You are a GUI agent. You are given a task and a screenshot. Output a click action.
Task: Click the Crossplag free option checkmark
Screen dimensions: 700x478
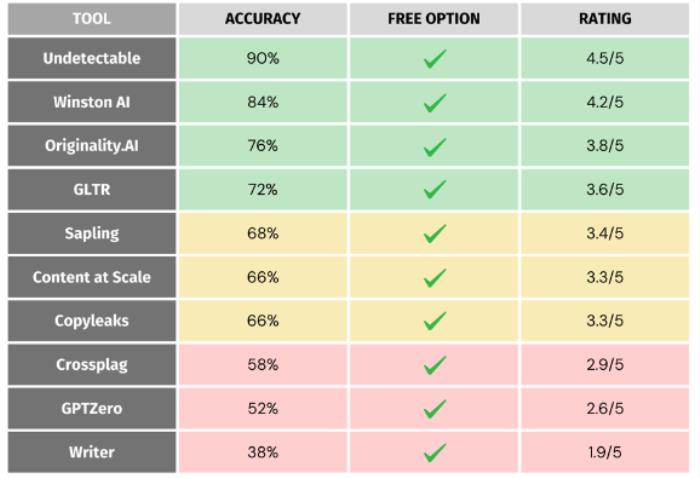(x=434, y=365)
